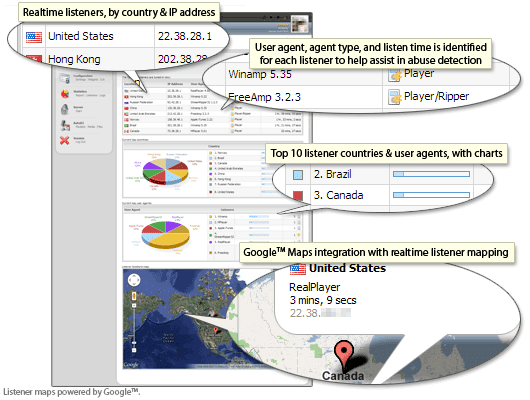The image size is (530, 400).
Task: Click the Log Out link under Session
Action: click(80, 142)
